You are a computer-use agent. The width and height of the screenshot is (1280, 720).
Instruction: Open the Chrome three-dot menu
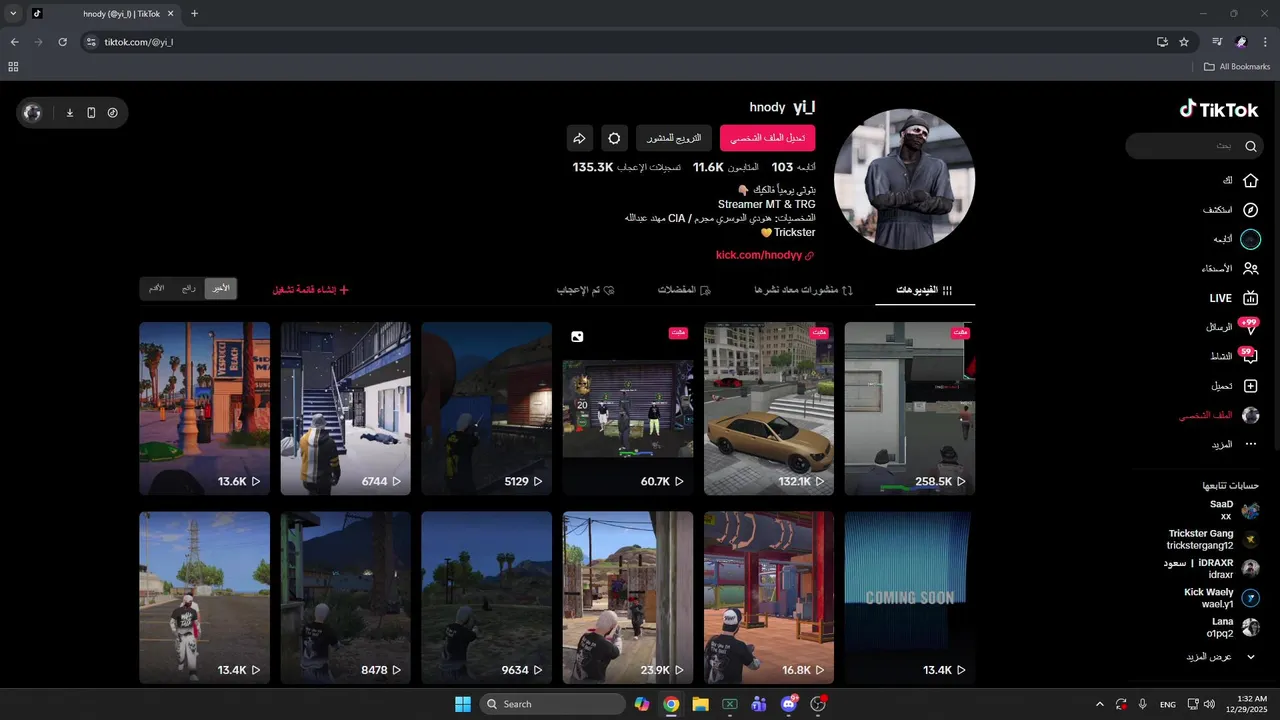tap(1265, 42)
